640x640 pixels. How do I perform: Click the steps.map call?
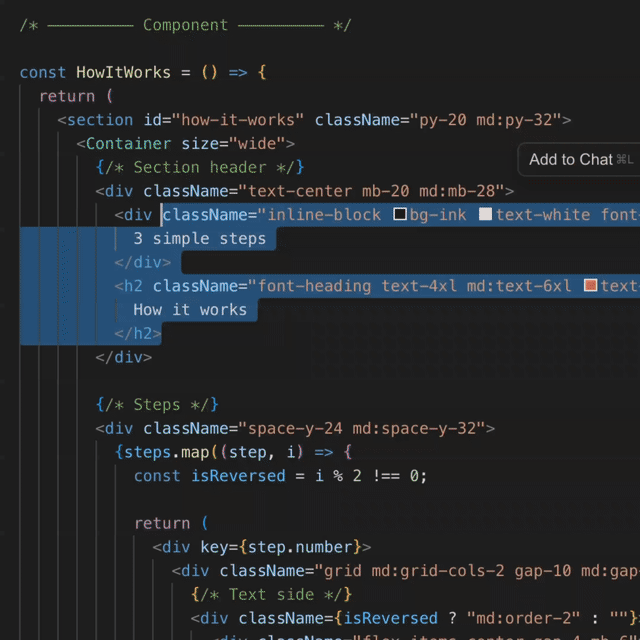click(x=167, y=452)
